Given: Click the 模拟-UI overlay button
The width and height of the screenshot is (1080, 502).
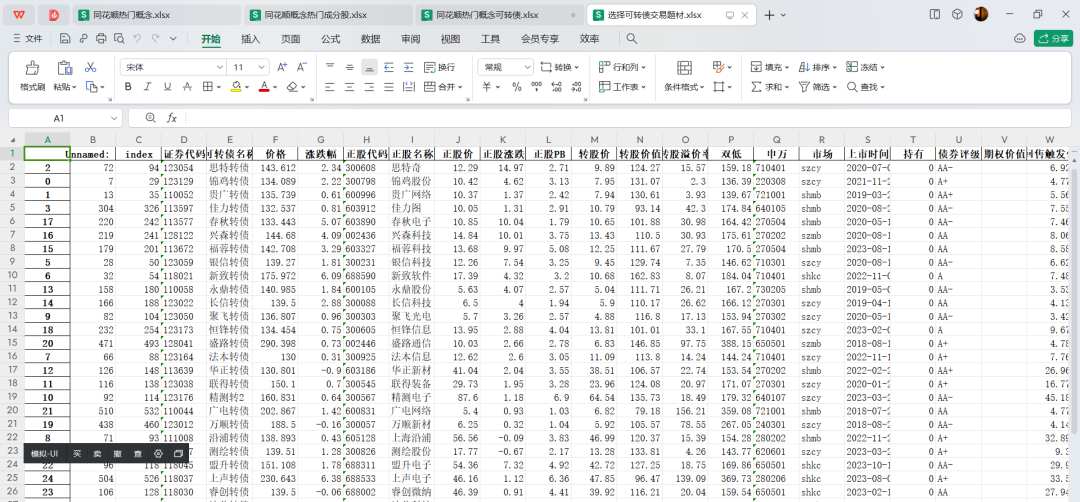Looking at the screenshot, I should coord(47,454).
